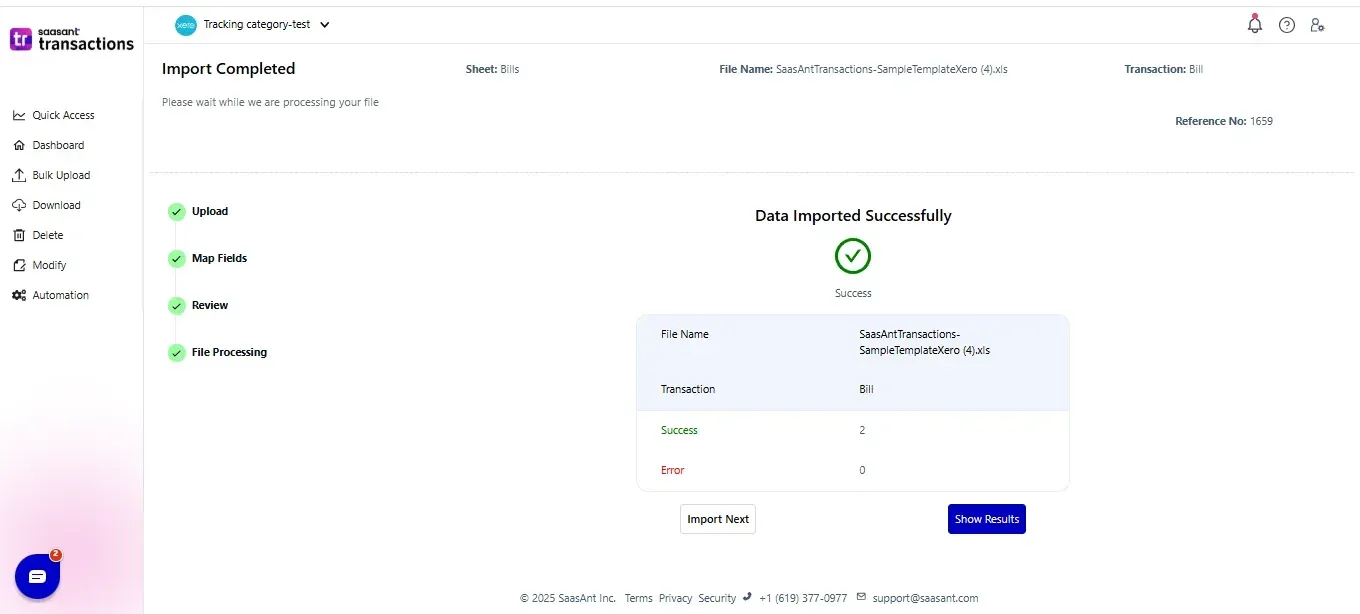The image size is (1360, 614).
Task: Click the File Processing step checkmark
Action: click(177, 352)
